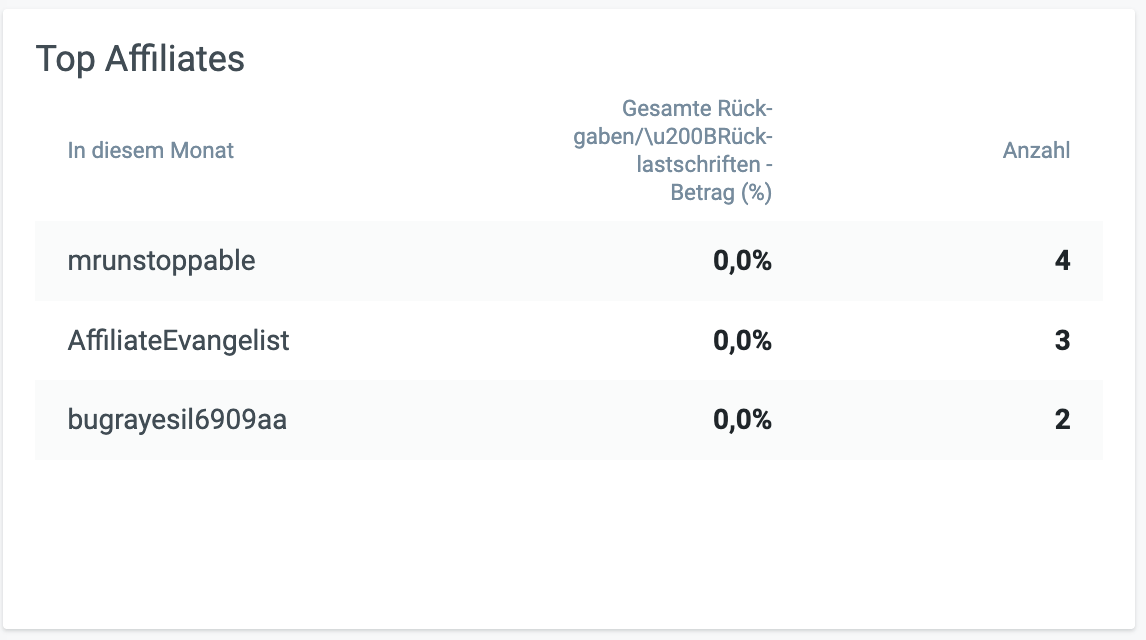Click the Betrag (%) header line
1146x640 pixels.
[x=721, y=193]
